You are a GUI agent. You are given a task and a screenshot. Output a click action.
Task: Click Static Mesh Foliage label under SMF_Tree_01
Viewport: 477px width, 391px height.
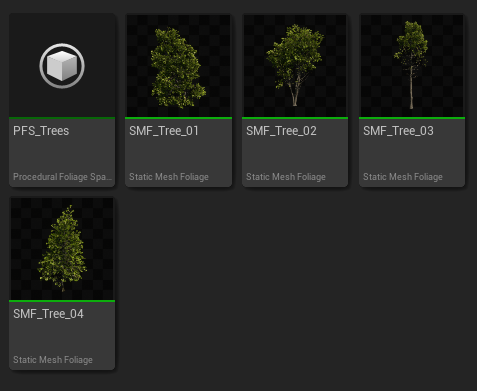(x=169, y=177)
